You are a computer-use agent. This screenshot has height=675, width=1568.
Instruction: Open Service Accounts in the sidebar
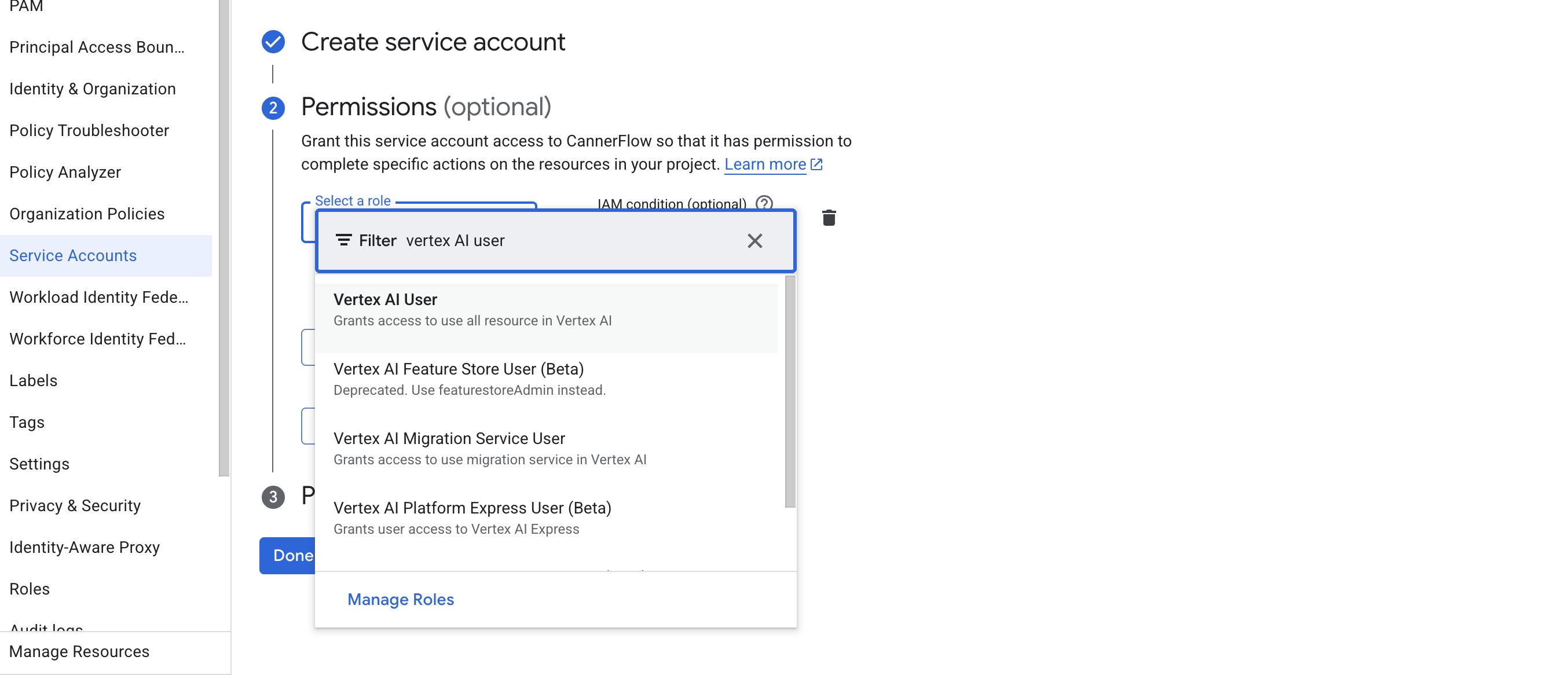[x=73, y=255]
